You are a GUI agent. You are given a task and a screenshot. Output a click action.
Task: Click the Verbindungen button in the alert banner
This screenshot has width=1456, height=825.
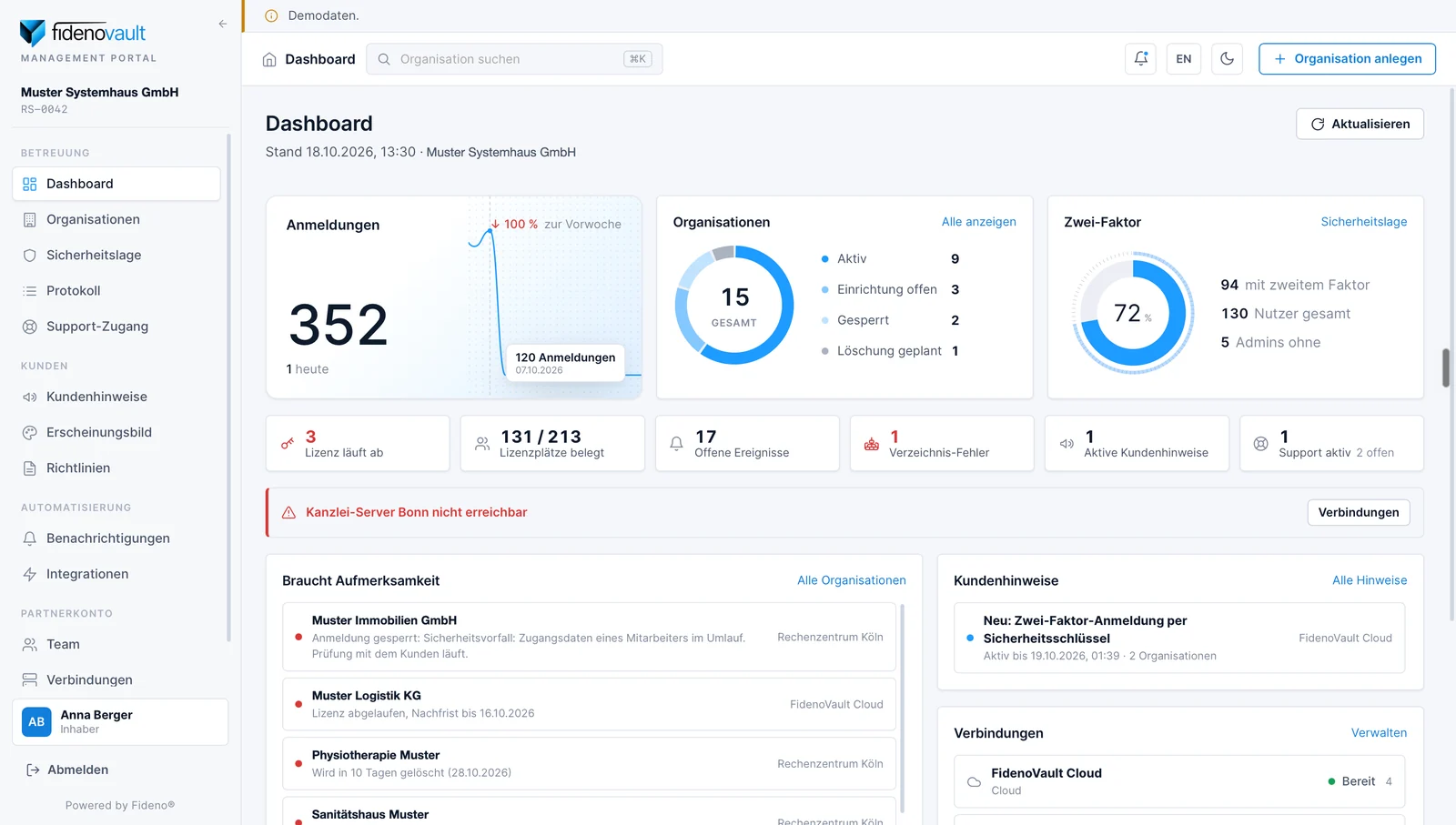[x=1359, y=512]
